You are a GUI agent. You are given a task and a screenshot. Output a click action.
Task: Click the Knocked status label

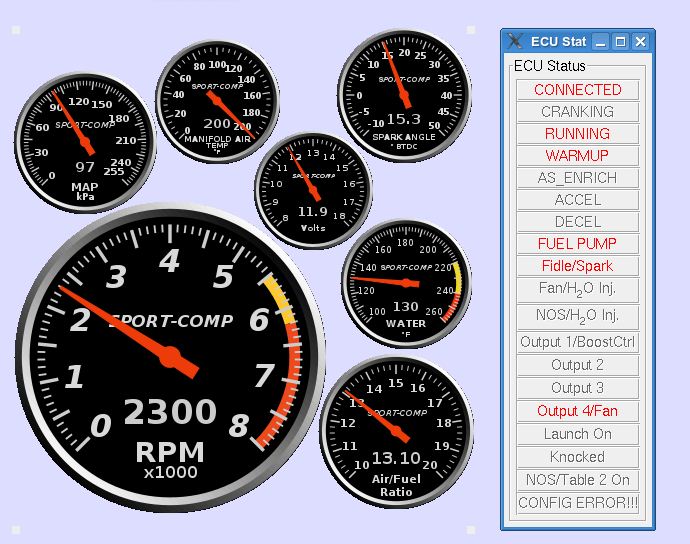click(x=577, y=456)
